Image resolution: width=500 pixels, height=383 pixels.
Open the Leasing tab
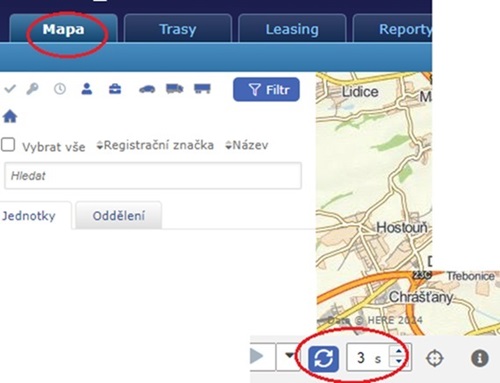[292, 29]
